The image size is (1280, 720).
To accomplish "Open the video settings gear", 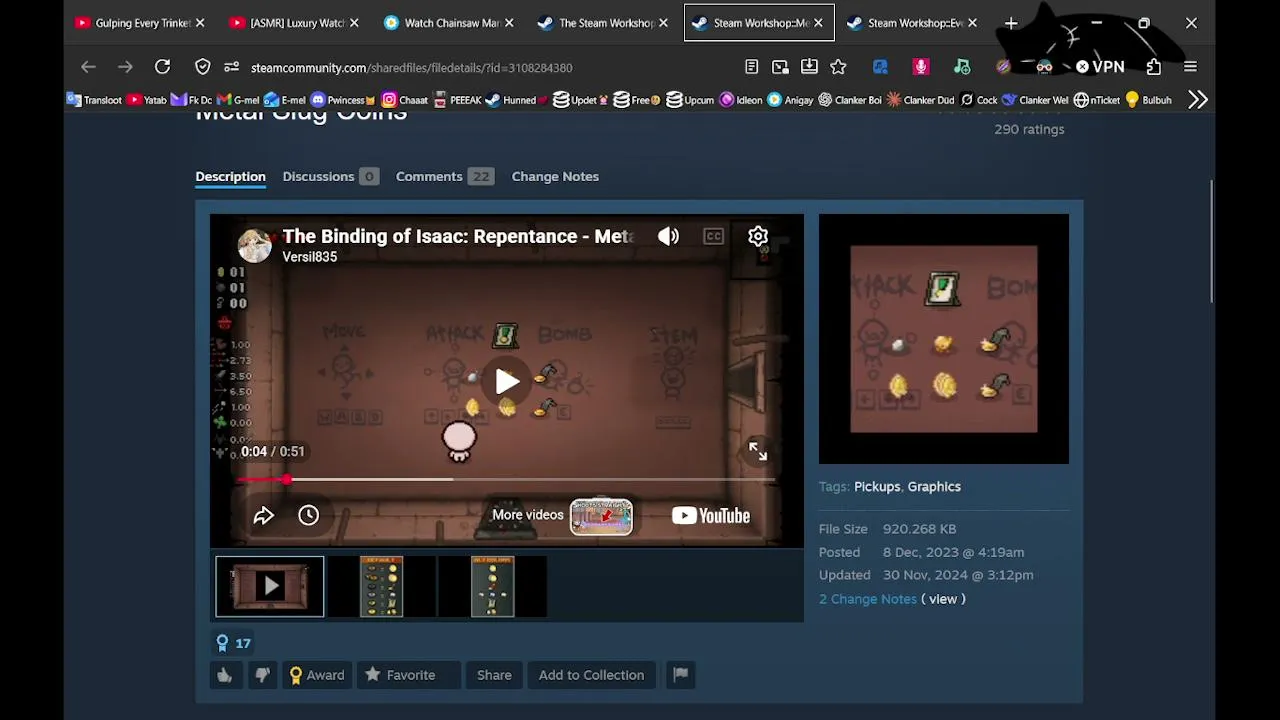I will [758, 236].
